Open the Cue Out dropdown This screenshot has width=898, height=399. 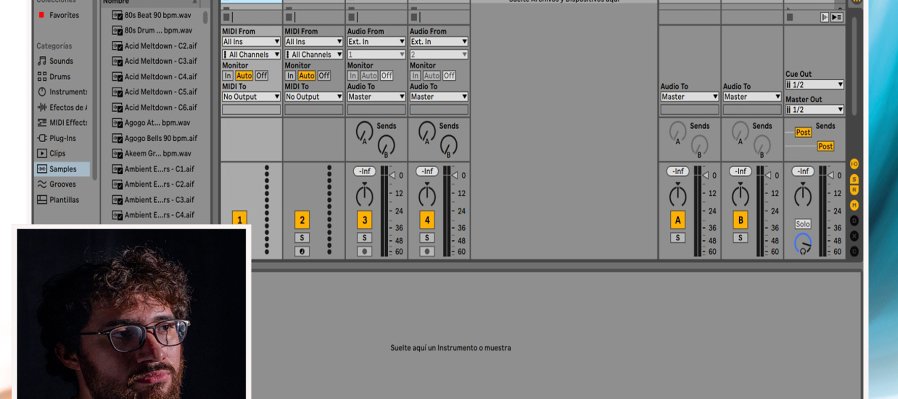click(x=814, y=85)
